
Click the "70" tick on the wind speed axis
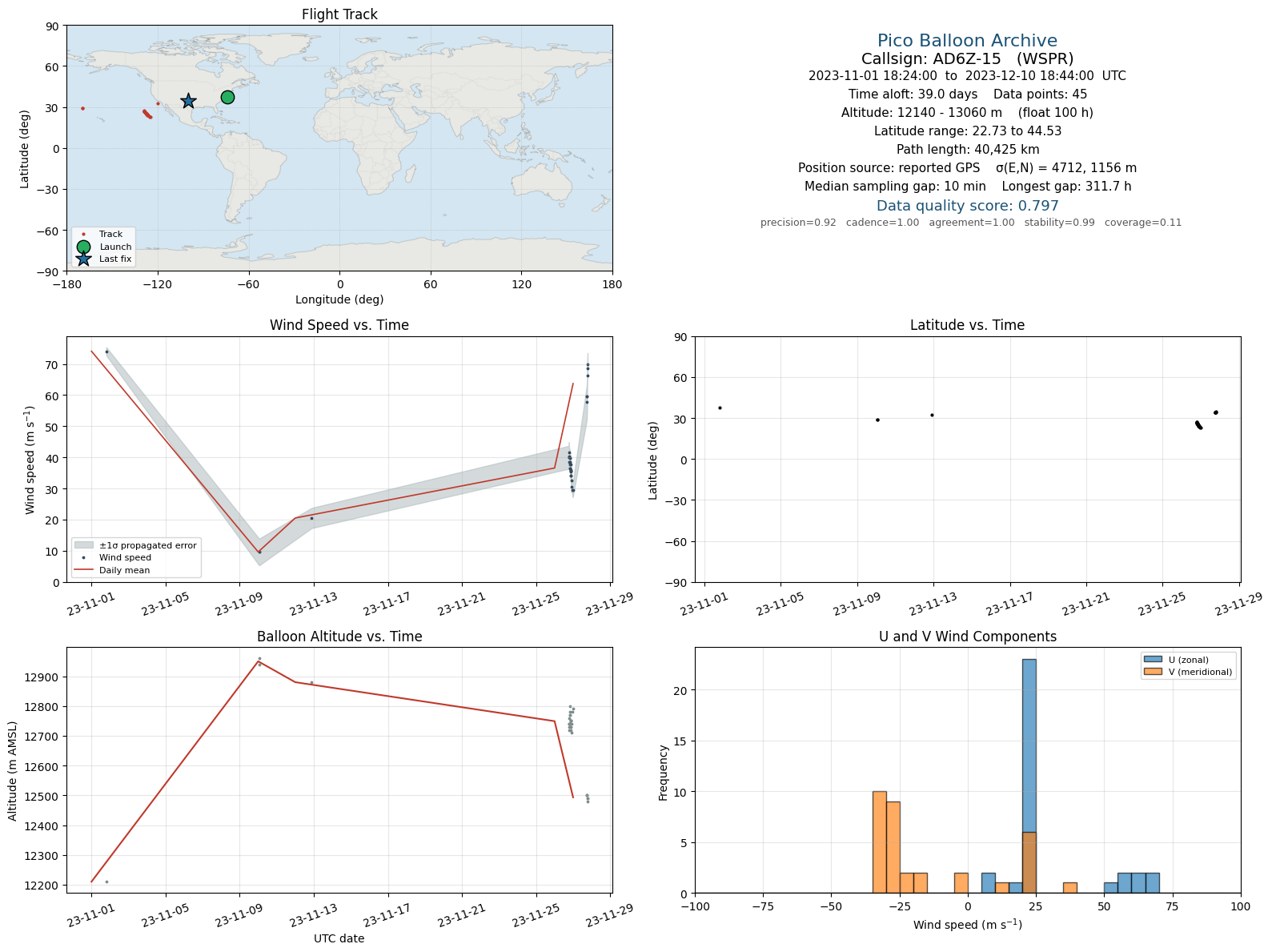[x=52, y=365]
